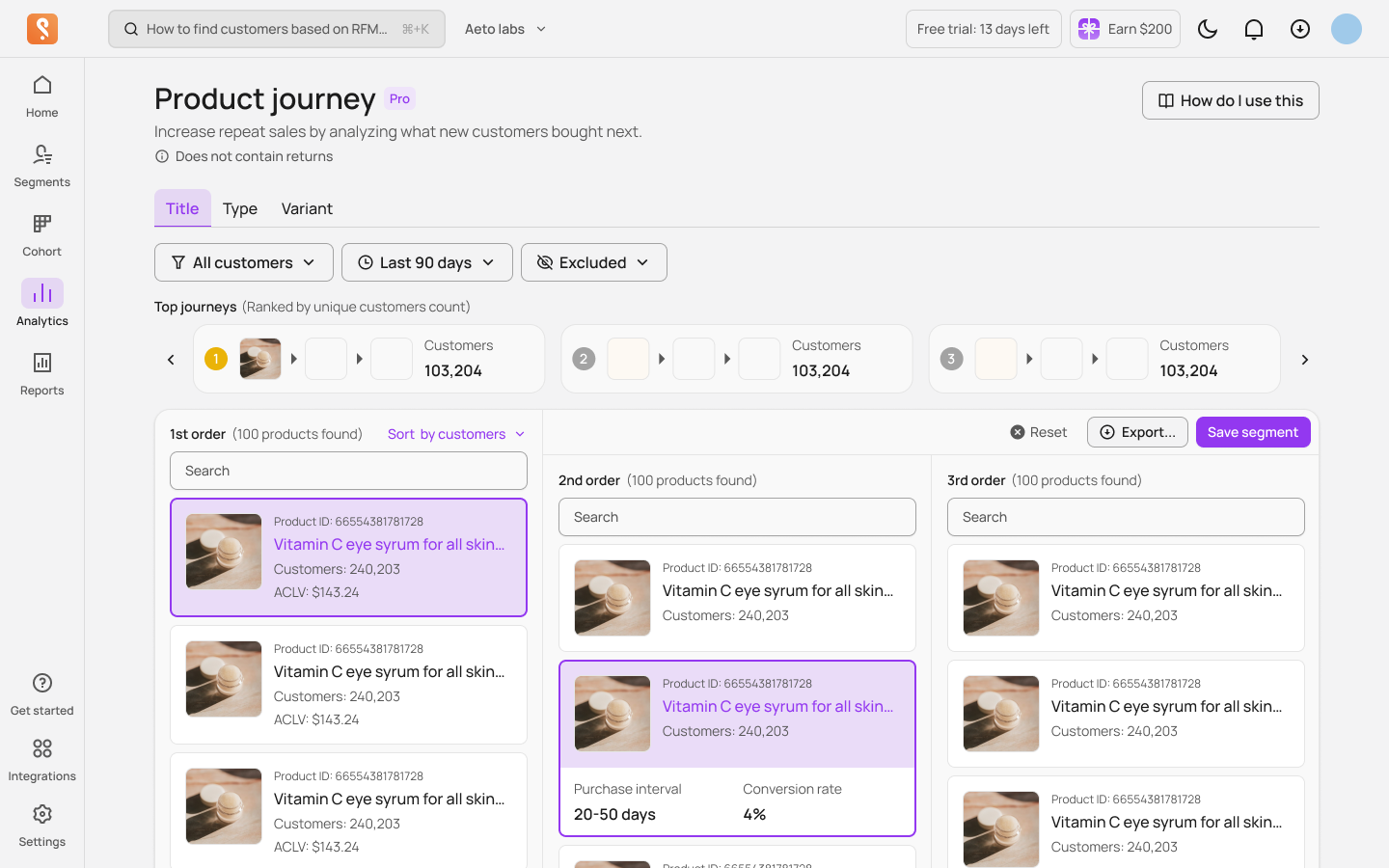Focus 2nd order search field

(x=737, y=517)
